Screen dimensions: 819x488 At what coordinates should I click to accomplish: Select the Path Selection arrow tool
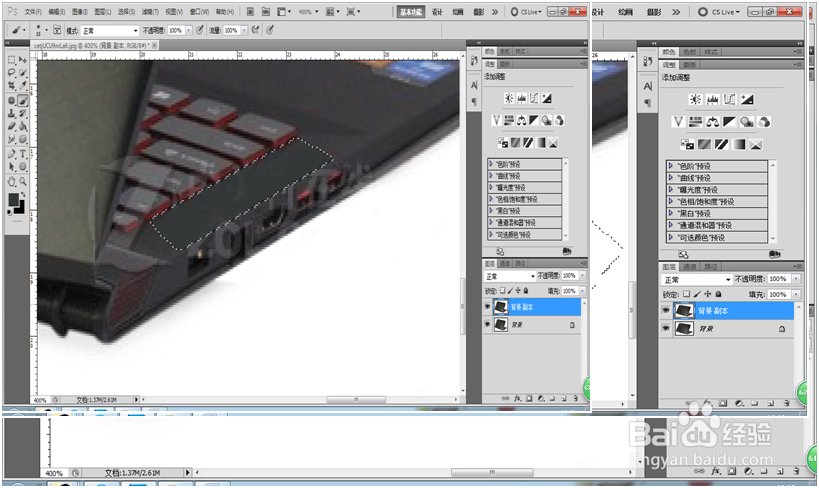click(11, 167)
